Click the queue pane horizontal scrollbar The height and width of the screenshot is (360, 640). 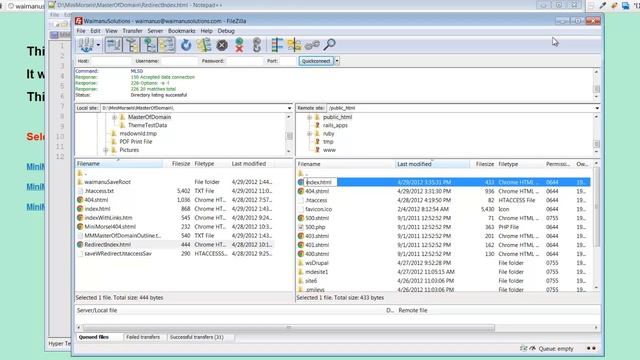pyautogui.click(x=288, y=328)
